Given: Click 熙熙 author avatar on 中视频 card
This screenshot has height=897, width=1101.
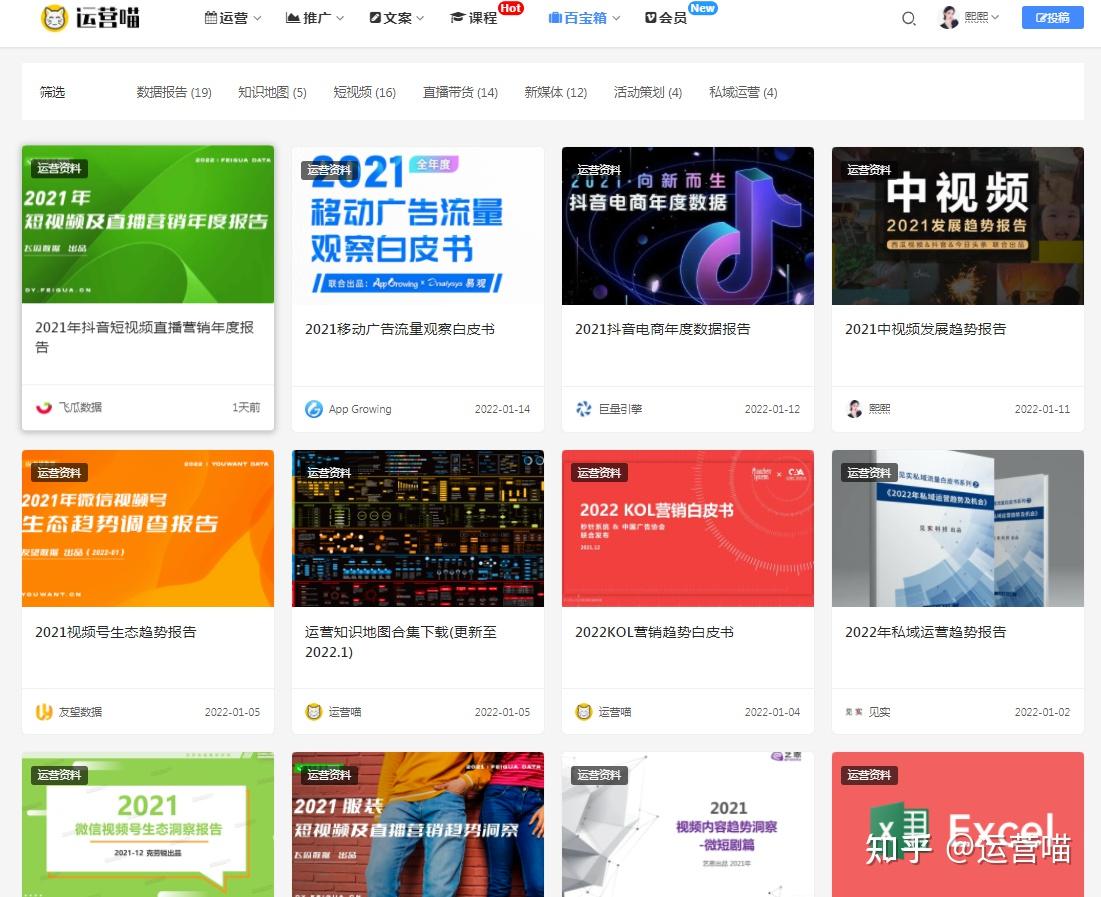Looking at the screenshot, I should click(x=854, y=409).
